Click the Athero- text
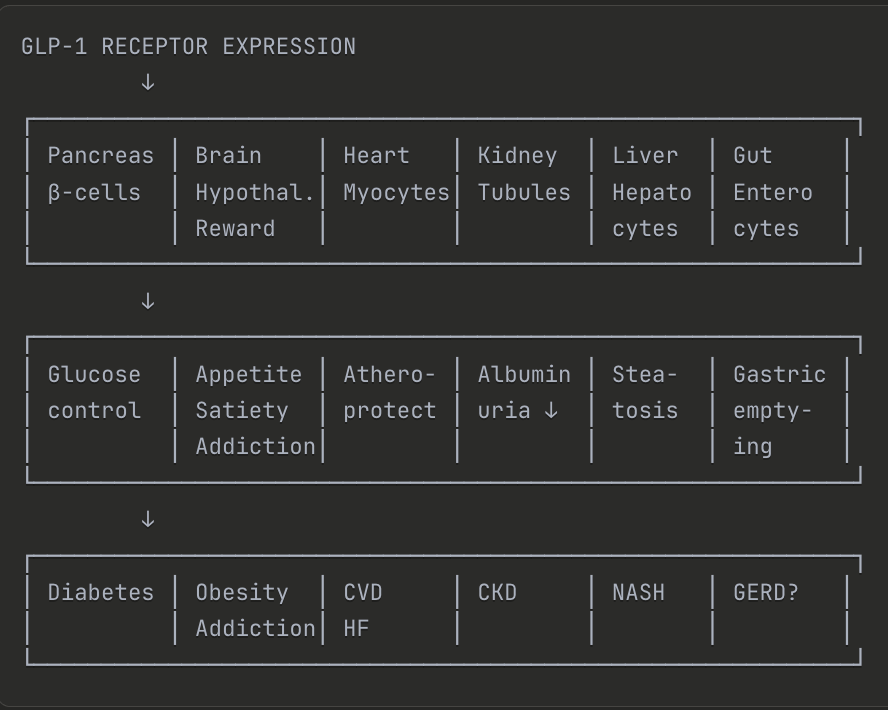This screenshot has width=888, height=710. (389, 374)
